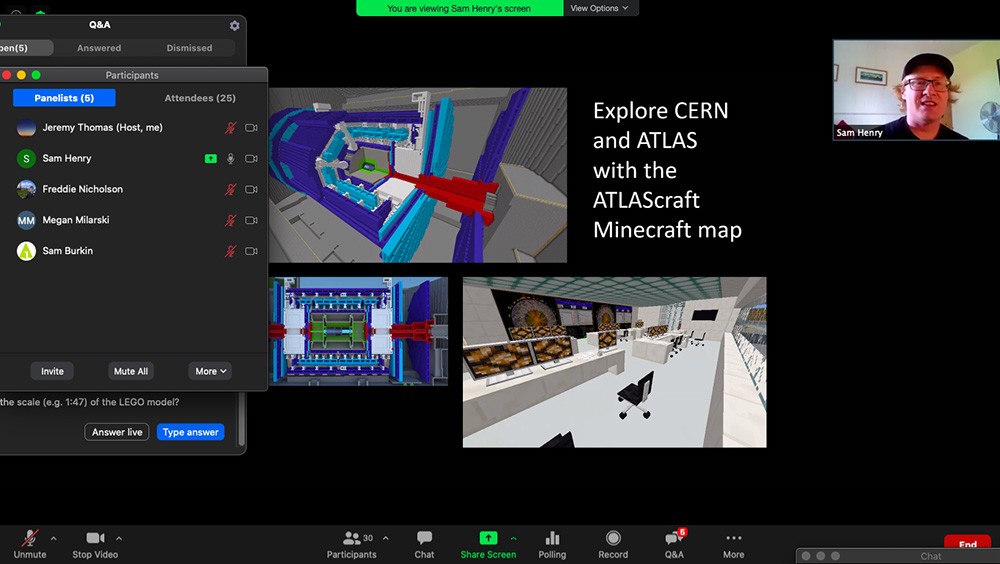The width and height of the screenshot is (1000, 564).
Task: Click yellow minimize button on Participants window
Action: pyautogui.click(x=21, y=75)
